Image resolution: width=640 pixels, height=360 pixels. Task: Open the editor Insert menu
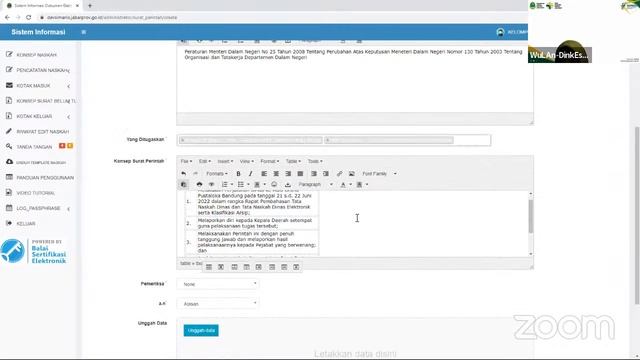point(225,161)
